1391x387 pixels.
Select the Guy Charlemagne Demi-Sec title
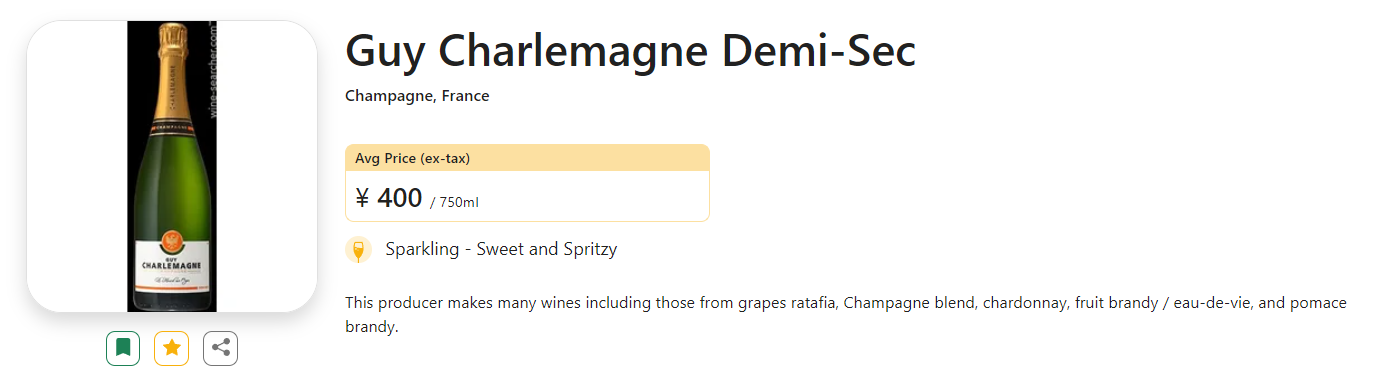point(630,51)
